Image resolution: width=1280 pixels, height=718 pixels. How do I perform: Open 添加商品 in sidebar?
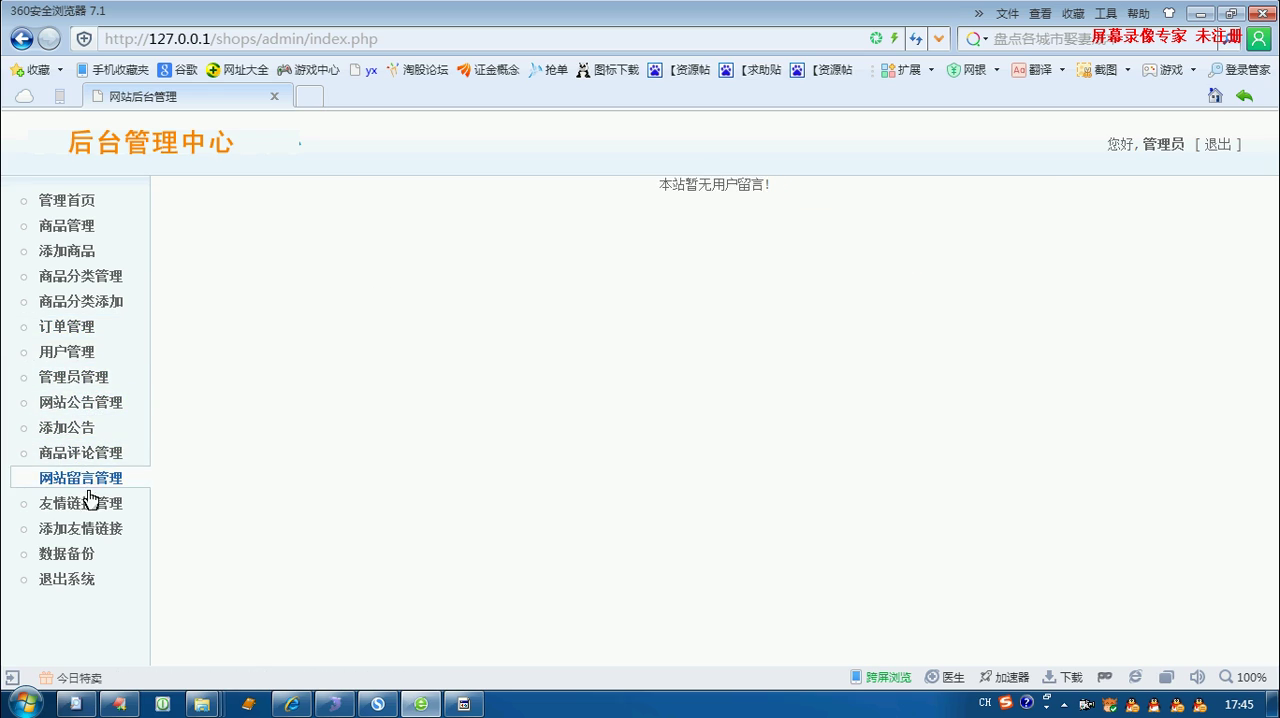(x=67, y=251)
